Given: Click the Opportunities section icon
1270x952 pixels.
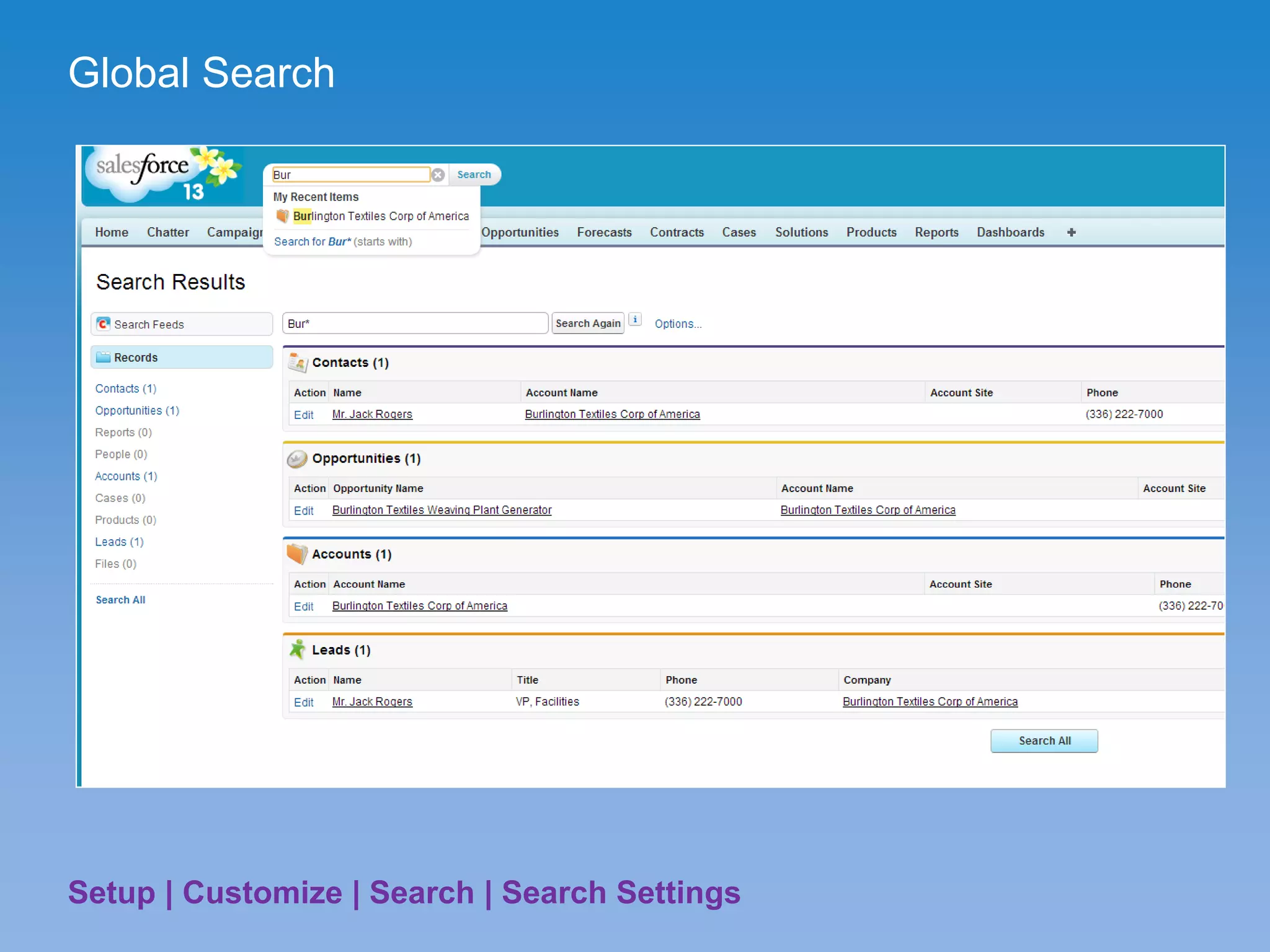Looking at the screenshot, I should (x=297, y=459).
